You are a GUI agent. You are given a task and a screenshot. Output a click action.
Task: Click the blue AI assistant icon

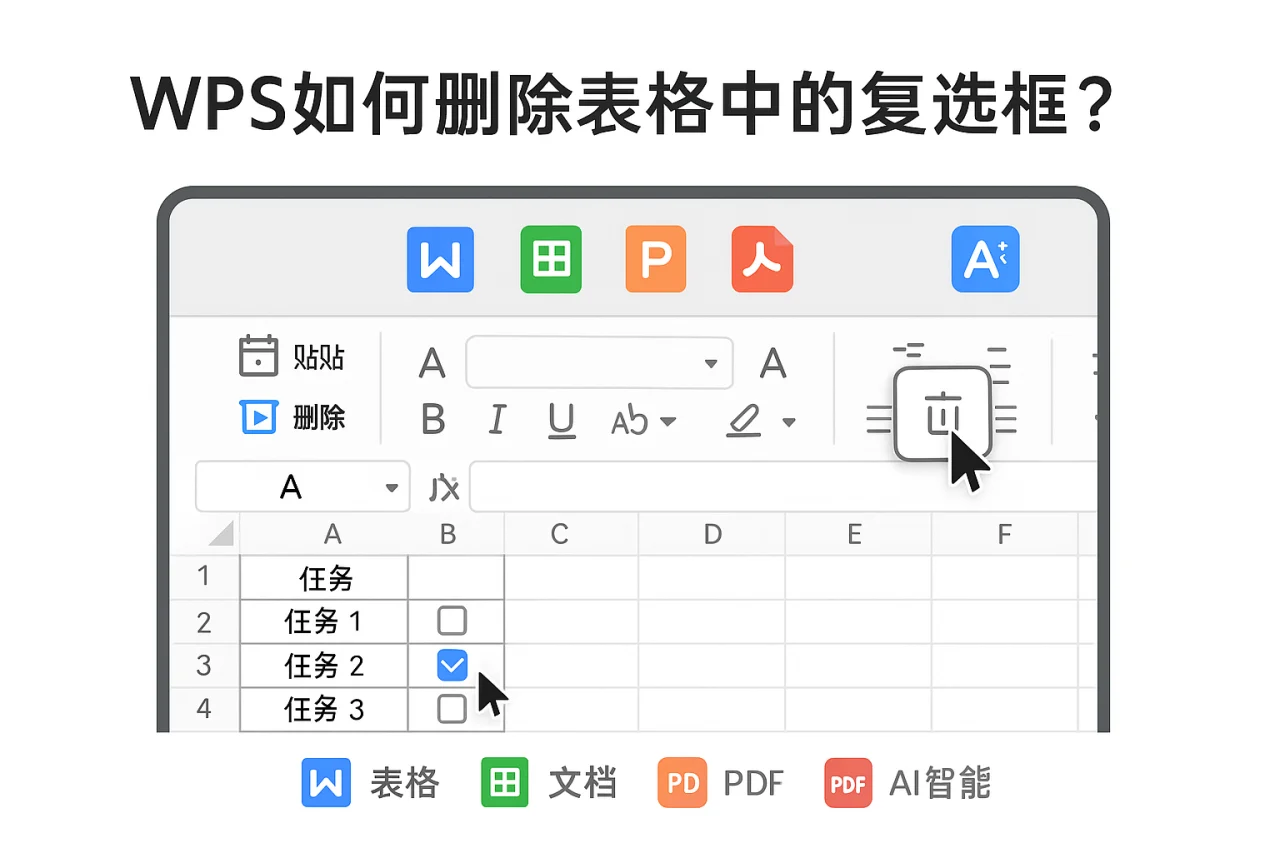[x=985, y=259]
